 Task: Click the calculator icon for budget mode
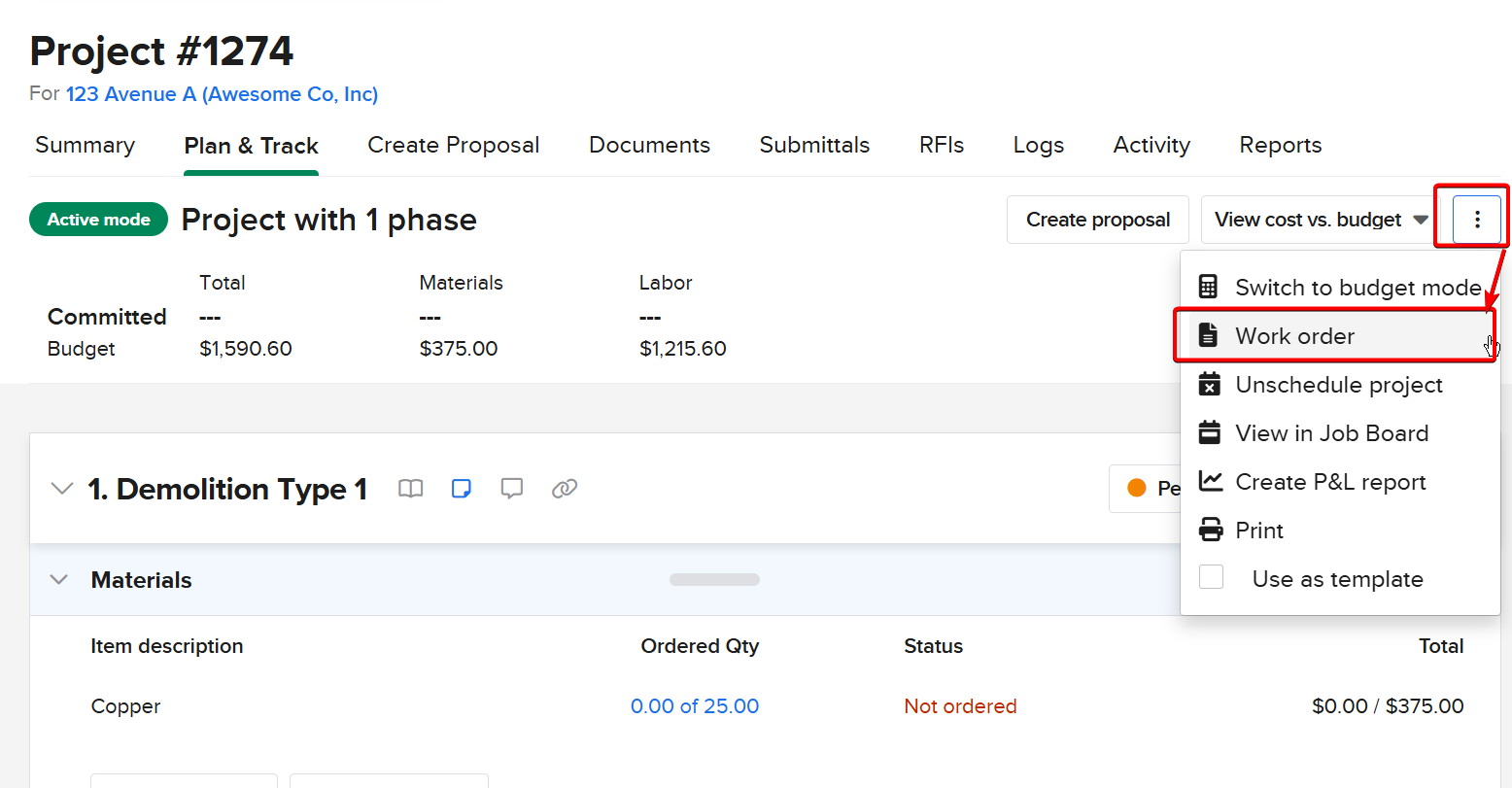(1209, 287)
